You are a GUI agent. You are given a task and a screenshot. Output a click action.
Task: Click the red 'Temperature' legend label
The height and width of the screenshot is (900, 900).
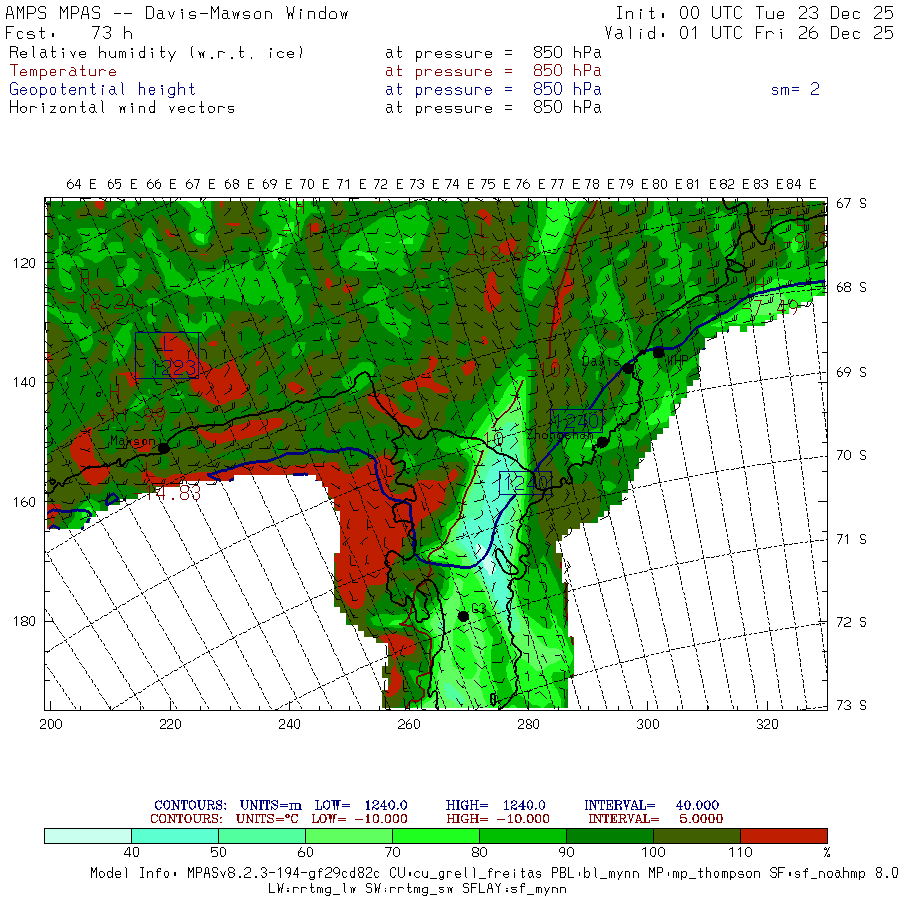(x=63, y=71)
